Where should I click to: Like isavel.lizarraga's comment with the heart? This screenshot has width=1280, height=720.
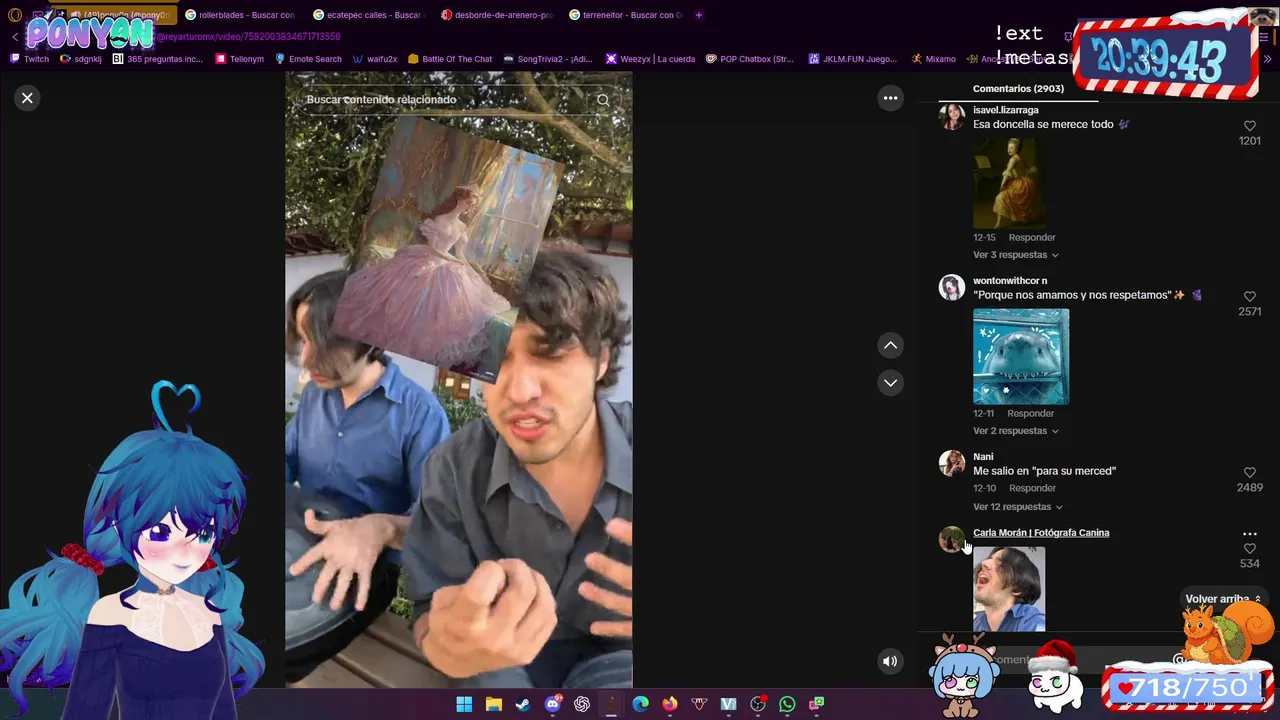(x=1249, y=126)
